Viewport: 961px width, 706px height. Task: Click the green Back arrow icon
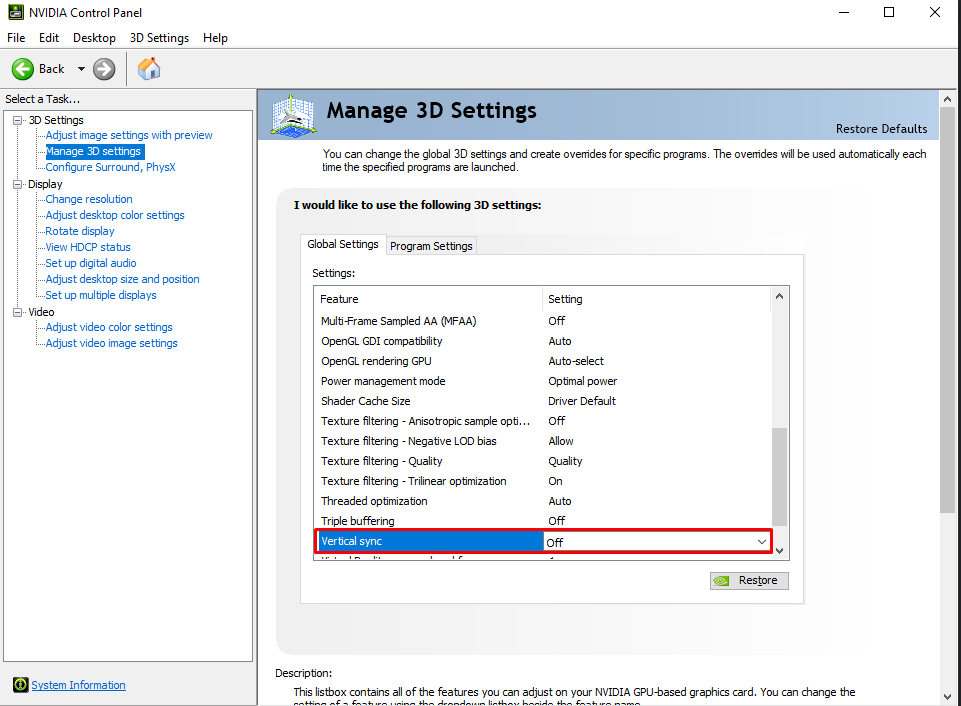click(x=23, y=69)
